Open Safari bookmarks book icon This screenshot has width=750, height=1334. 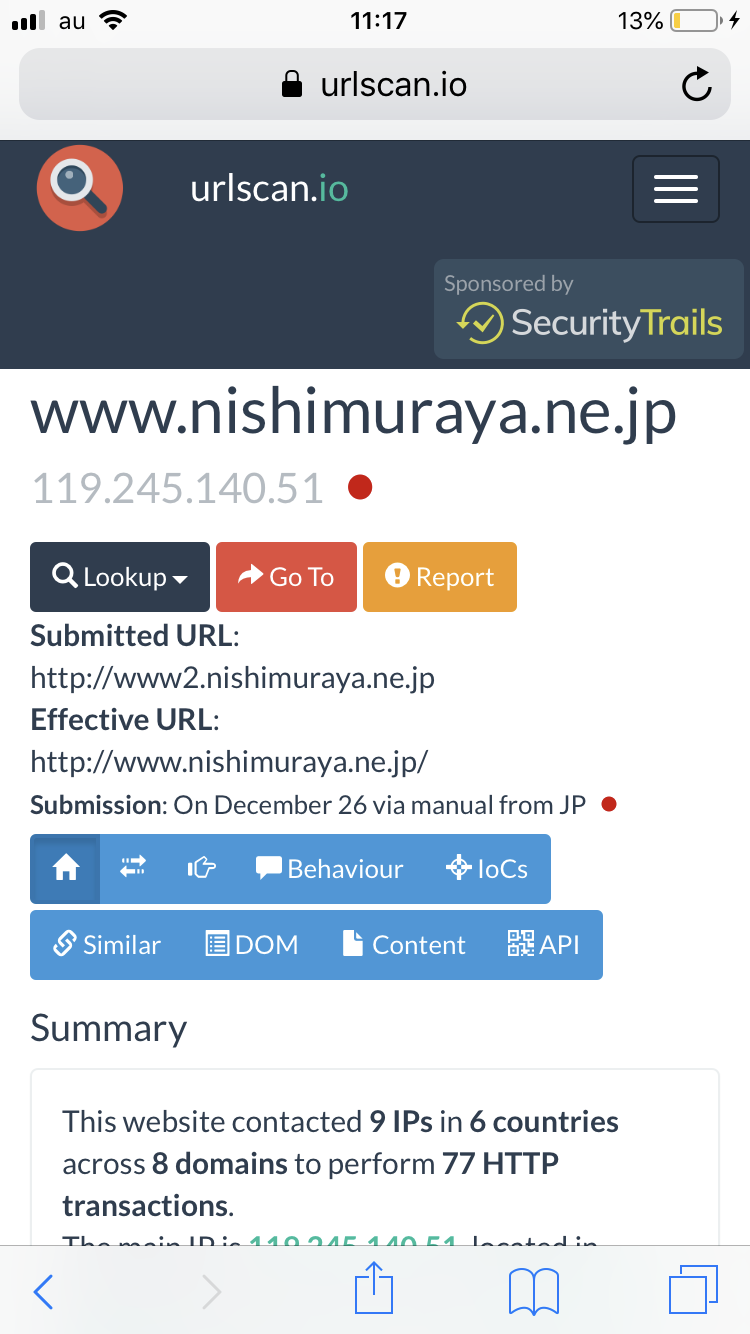533,1291
